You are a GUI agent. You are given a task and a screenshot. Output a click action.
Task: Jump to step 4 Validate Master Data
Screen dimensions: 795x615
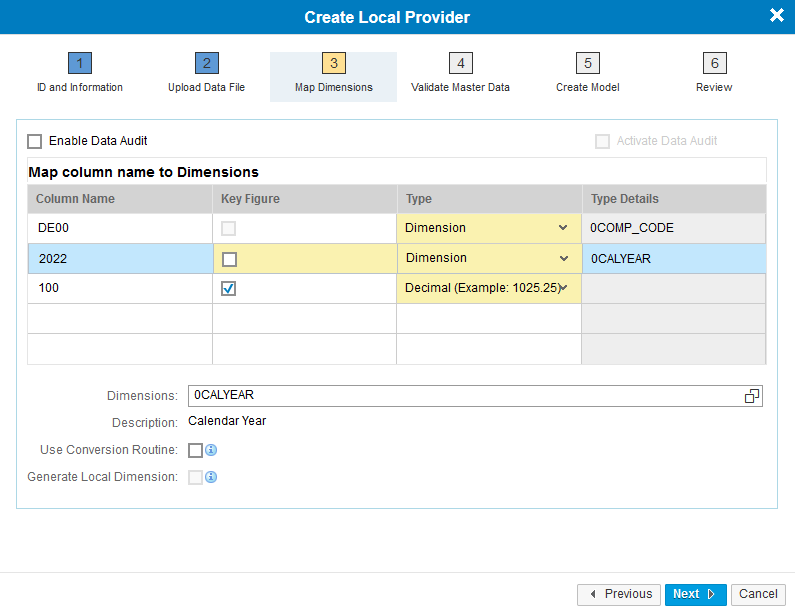tap(460, 74)
